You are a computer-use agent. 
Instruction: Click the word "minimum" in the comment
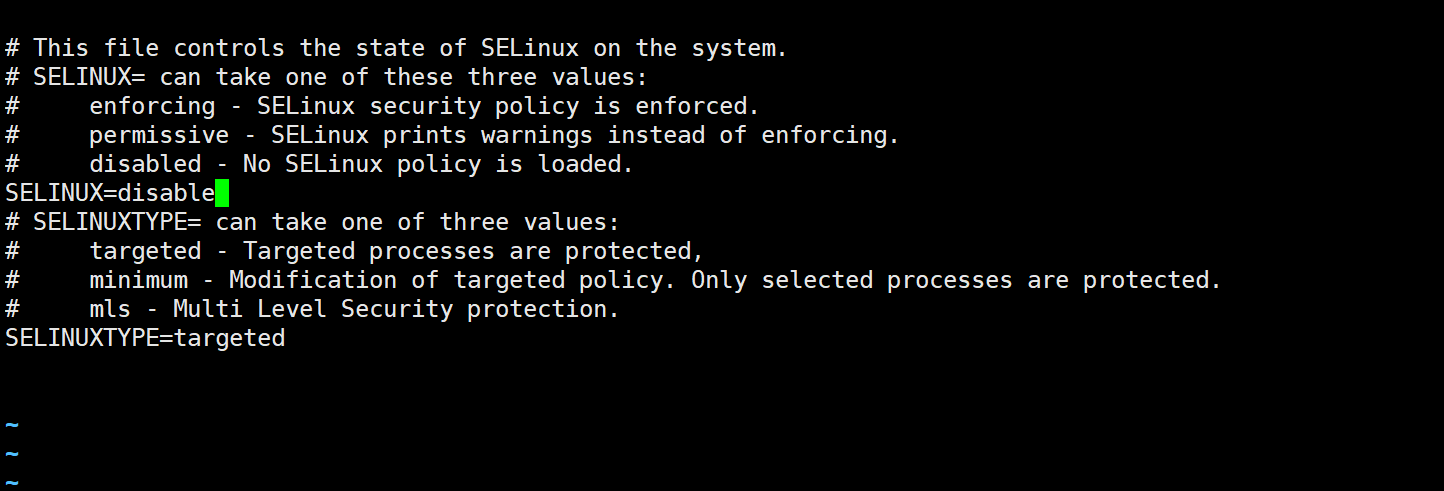138,280
